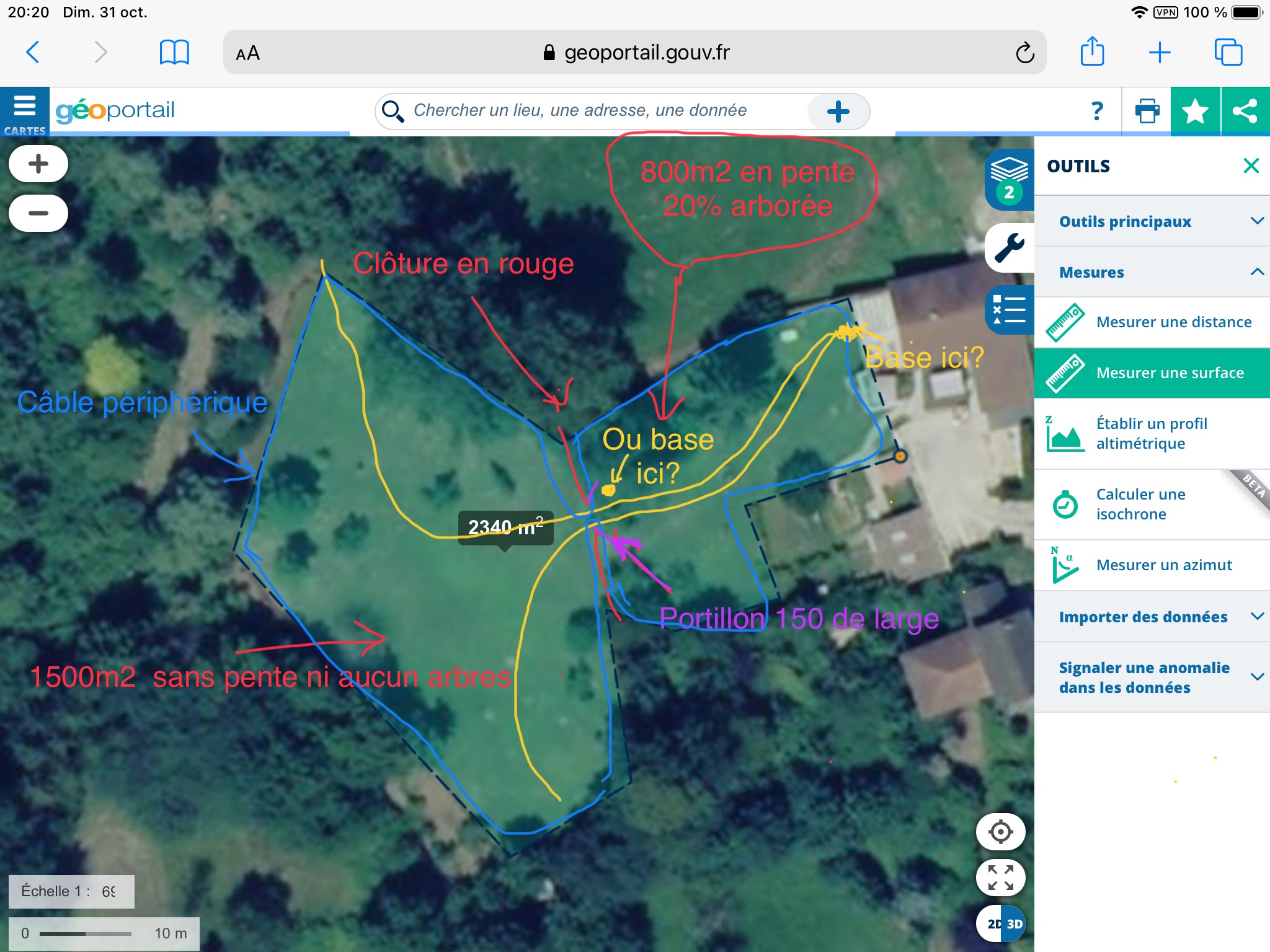Tap the 2340 m² measurement label
This screenshot has height=952, width=1270.
pos(505,527)
